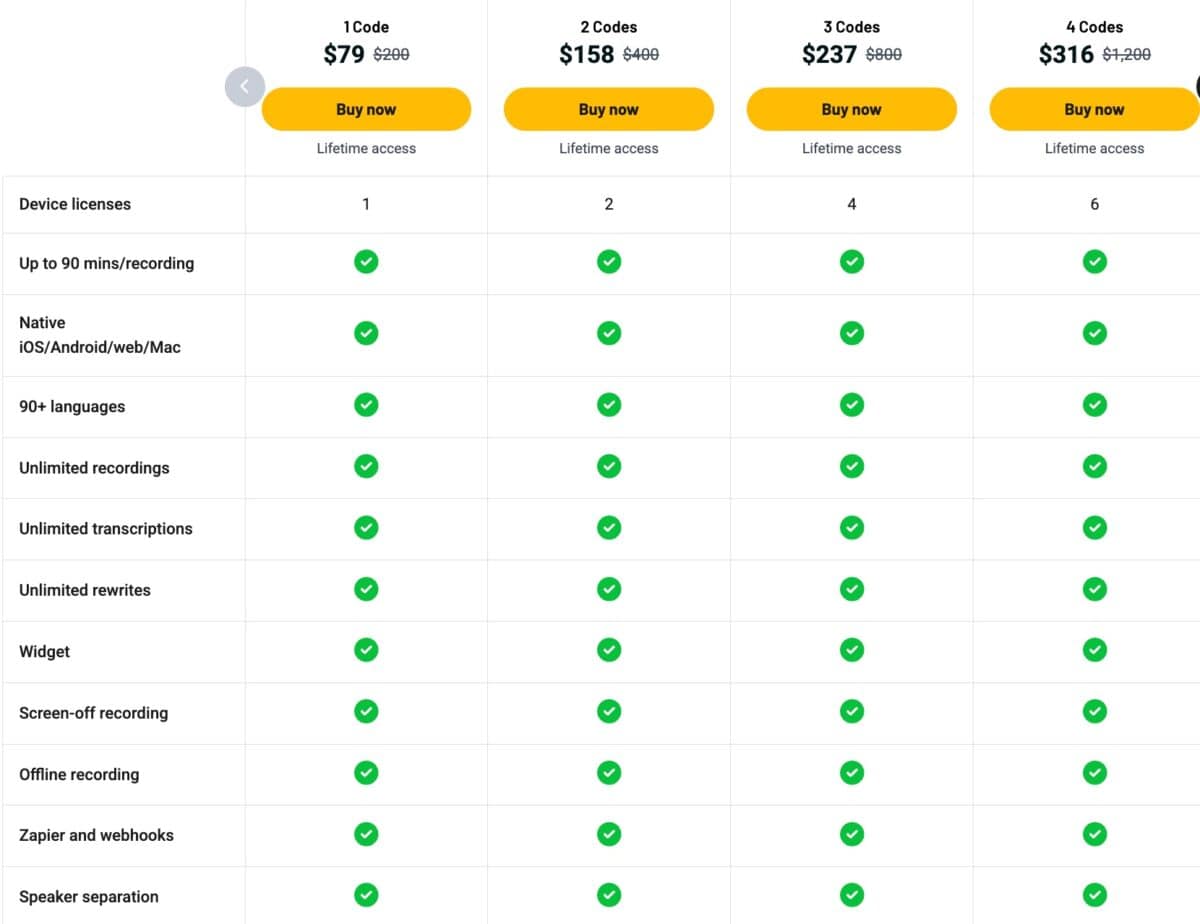Click 2 Codes checkmark for Zapier and webhooks

[x=608, y=834]
